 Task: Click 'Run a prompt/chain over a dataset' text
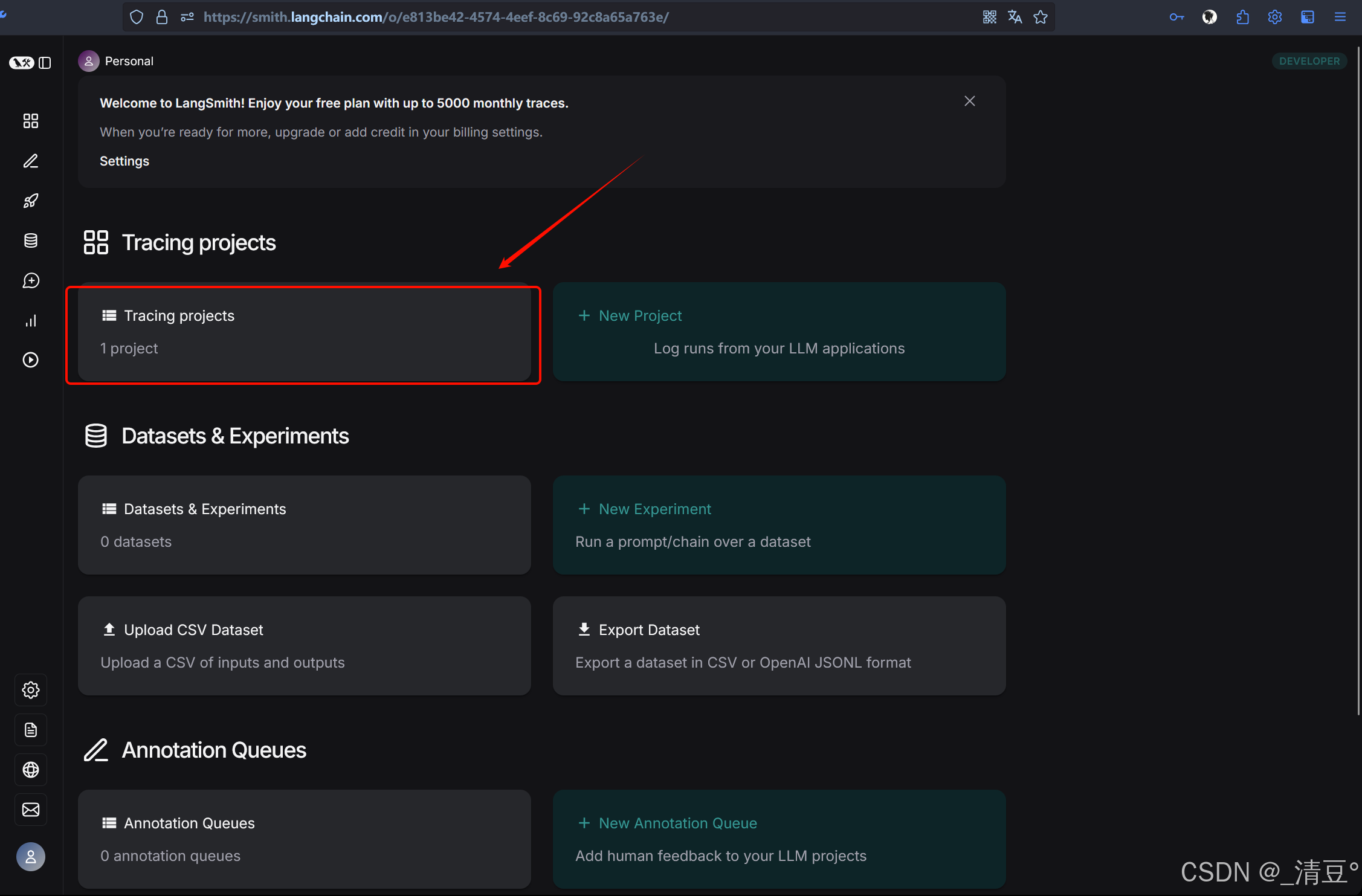point(693,542)
